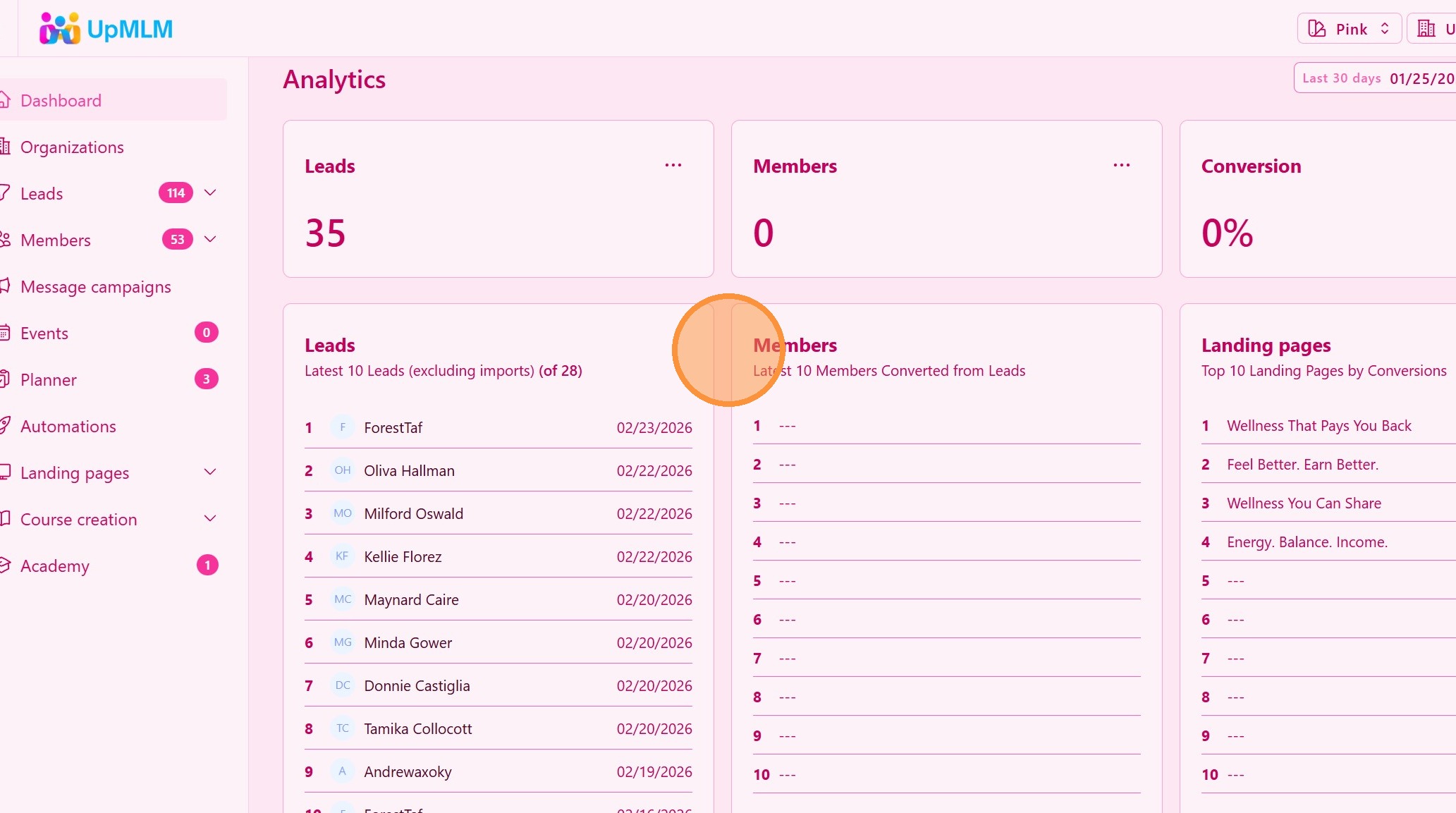This screenshot has height=813, width=1456.
Task: Open the Members card three-dot menu
Action: point(1121,165)
